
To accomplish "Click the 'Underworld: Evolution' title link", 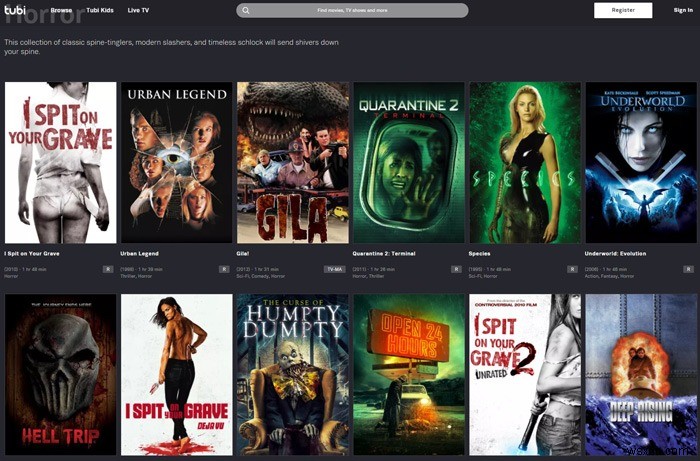I will [615, 253].
